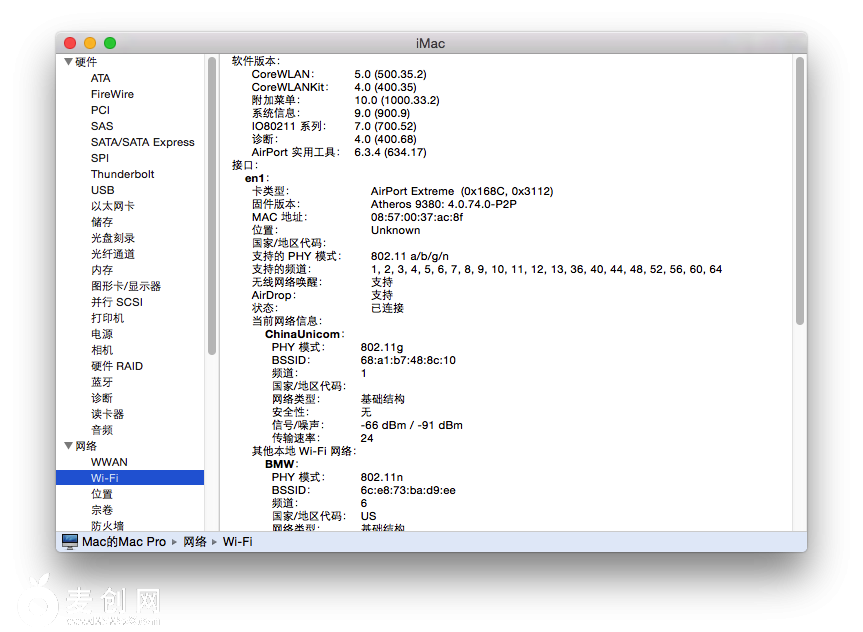Select 防火墙 in the sidebar
Viewport: 863px width, 632px height.
107,526
